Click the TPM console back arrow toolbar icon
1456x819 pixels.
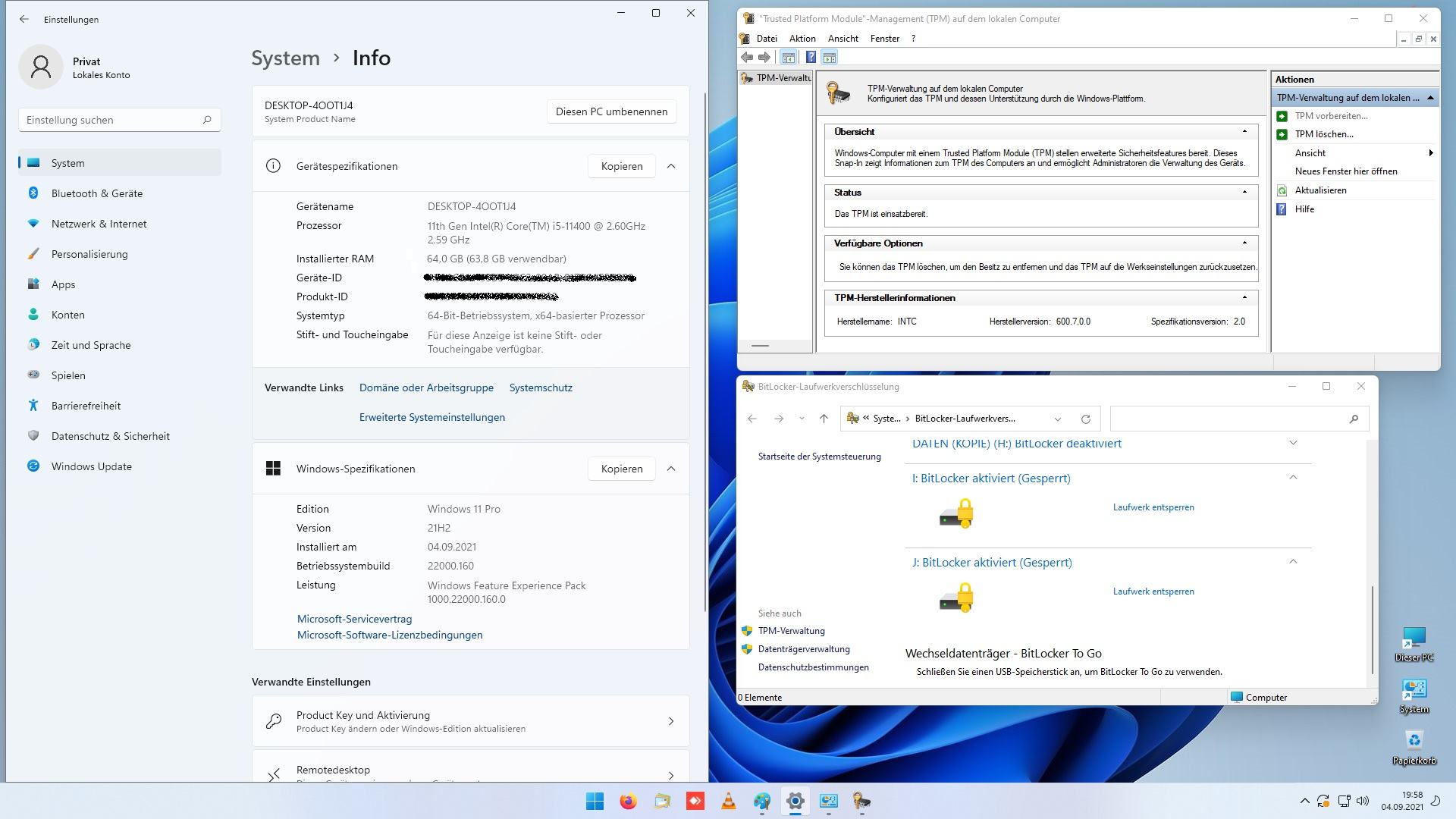(747, 58)
